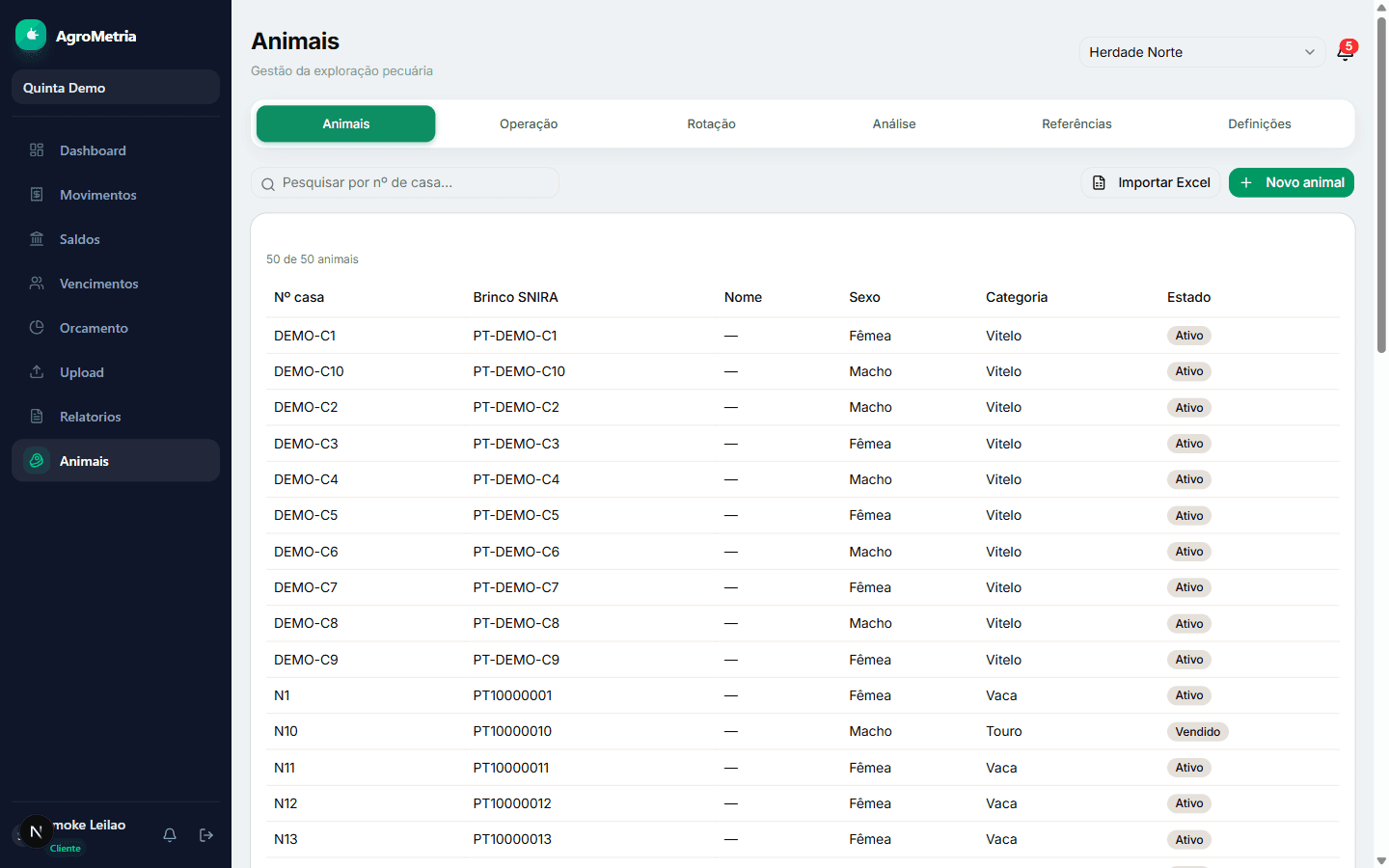Open the Herdade Norte dropdown
Screen dimensions: 1389x868
pyautogui.click(x=1202, y=52)
